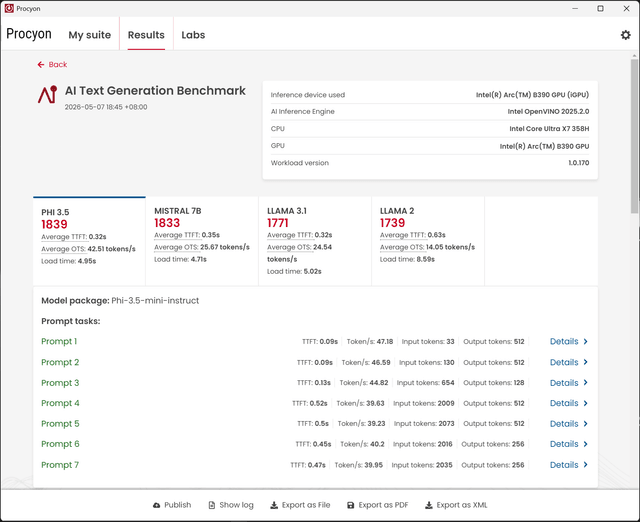Viewport: 640px width, 522px height.
Task: Click Intel Core Ultra X7 358H value
Action: pyautogui.click(x=549, y=129)
